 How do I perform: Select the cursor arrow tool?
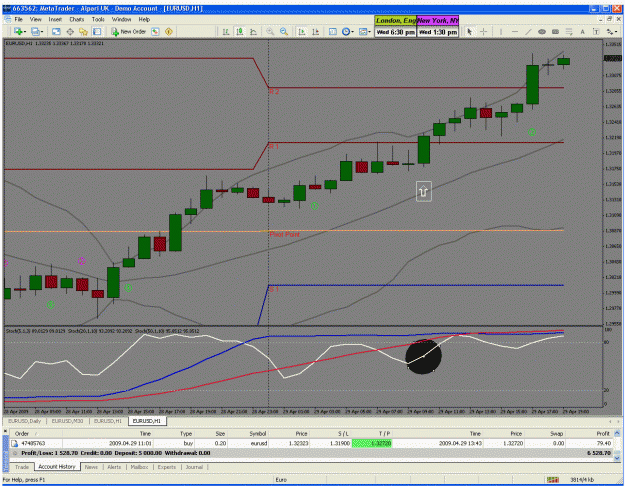tap(470, 31)
